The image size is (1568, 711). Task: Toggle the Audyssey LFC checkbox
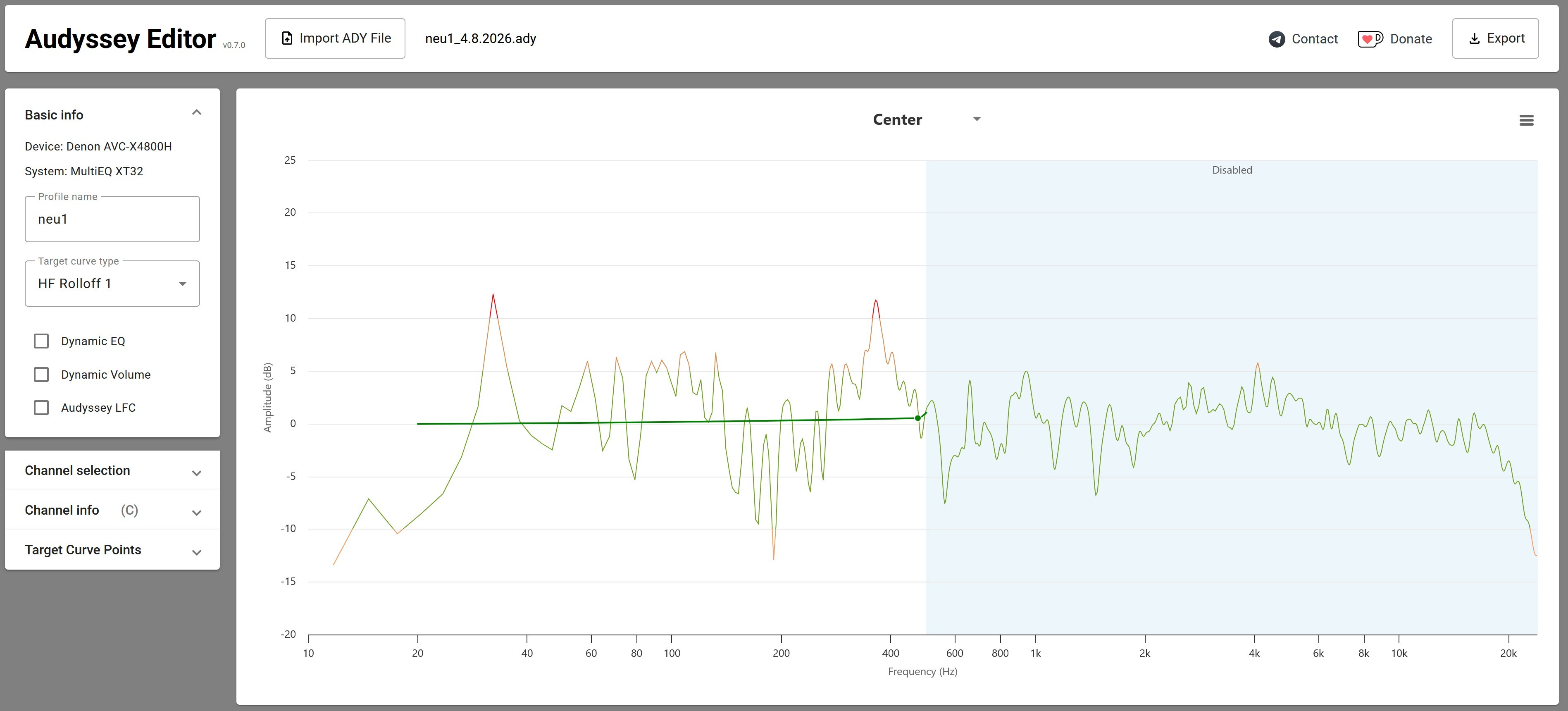(x=41, y=408)
